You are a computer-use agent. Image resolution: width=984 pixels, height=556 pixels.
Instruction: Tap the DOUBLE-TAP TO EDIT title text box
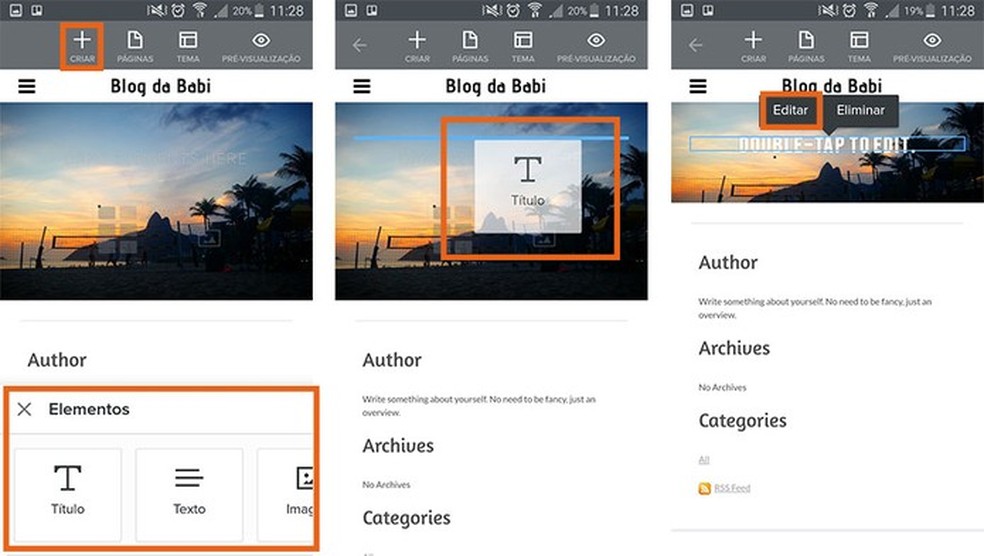click(824, 145)
